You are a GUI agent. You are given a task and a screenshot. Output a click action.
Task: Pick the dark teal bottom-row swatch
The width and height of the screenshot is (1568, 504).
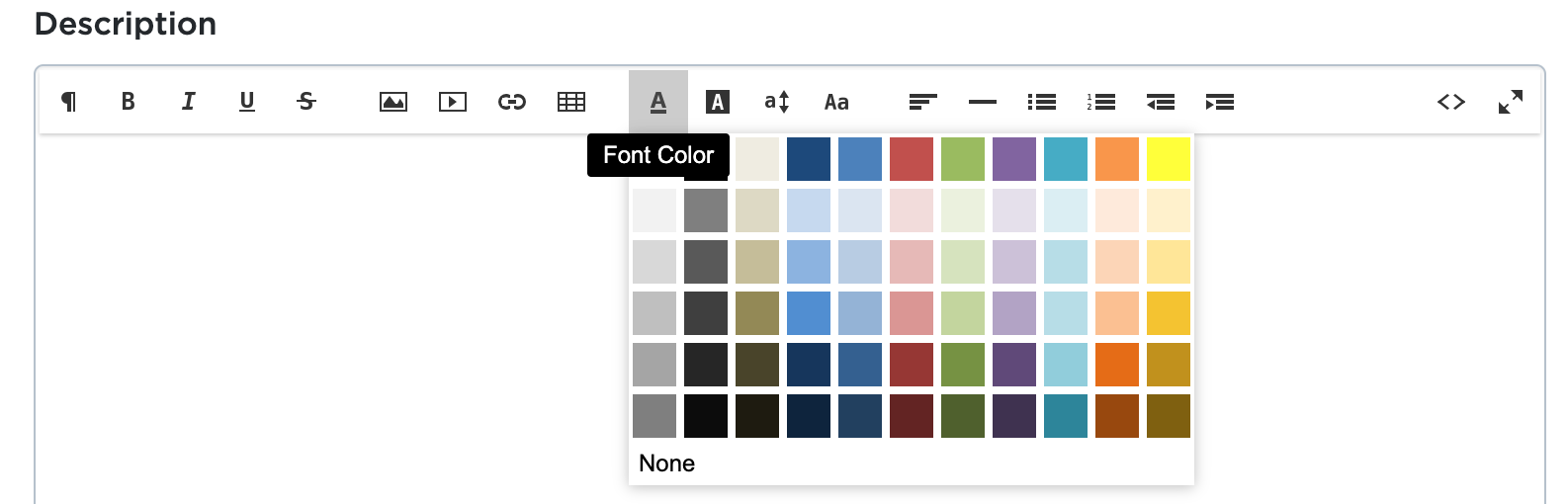point(1066,416)
